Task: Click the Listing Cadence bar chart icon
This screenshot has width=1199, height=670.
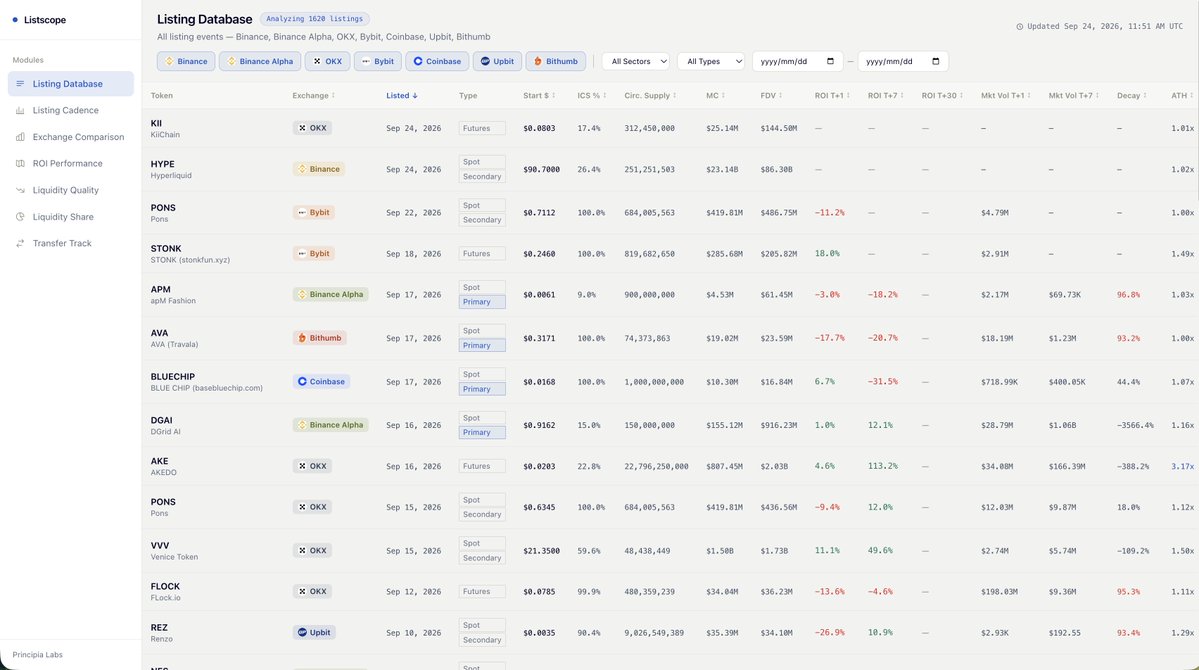Action: tap(20, 110)
